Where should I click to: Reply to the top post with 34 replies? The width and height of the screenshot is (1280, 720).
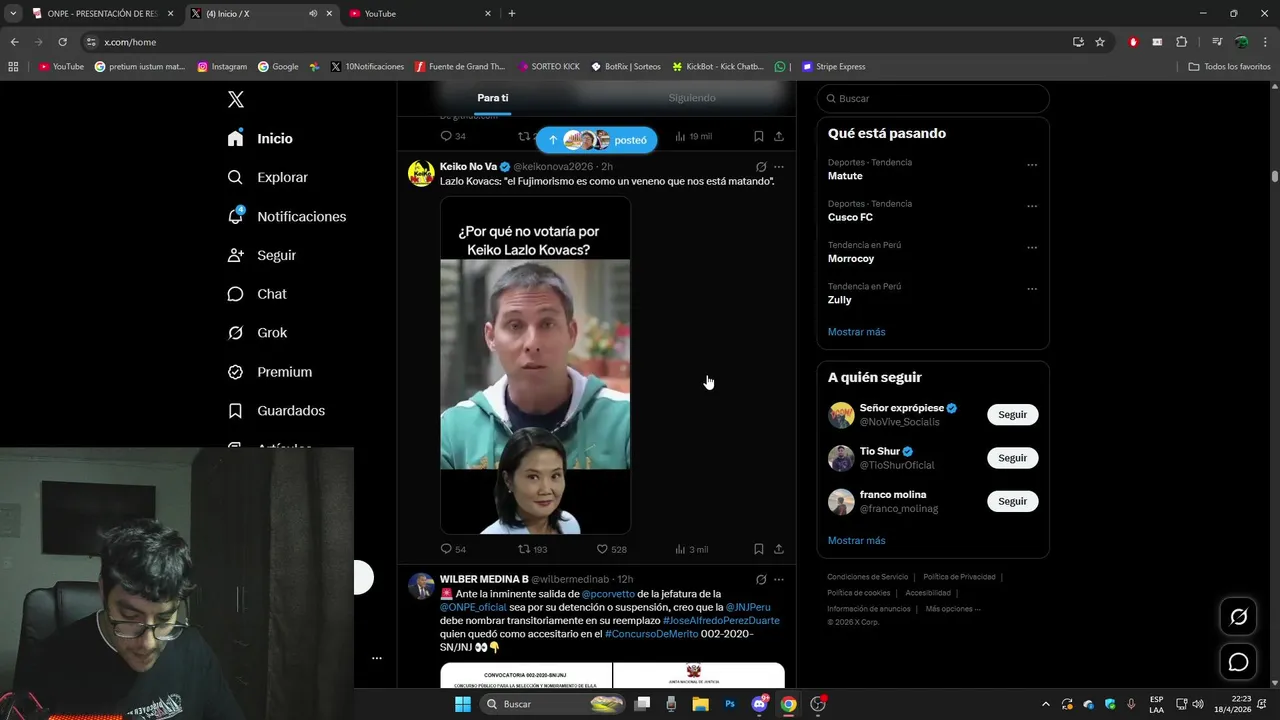(453, 136)
